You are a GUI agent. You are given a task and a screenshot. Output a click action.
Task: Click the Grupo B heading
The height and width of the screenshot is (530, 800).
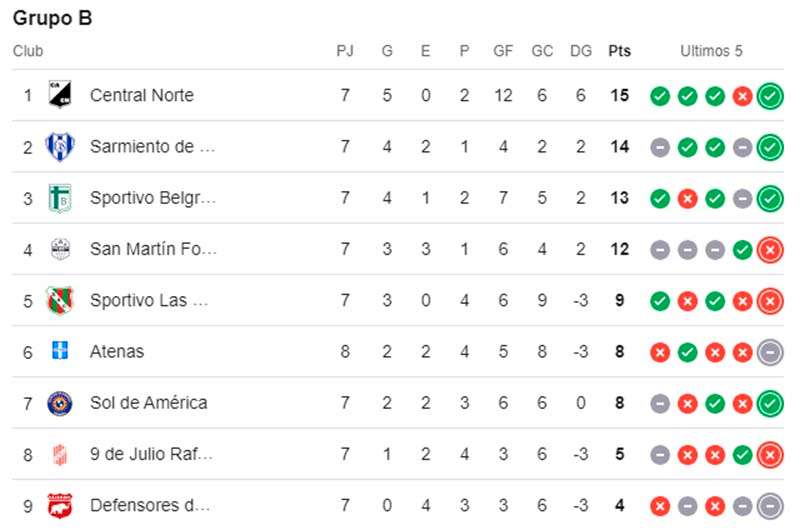coord(53,18)
